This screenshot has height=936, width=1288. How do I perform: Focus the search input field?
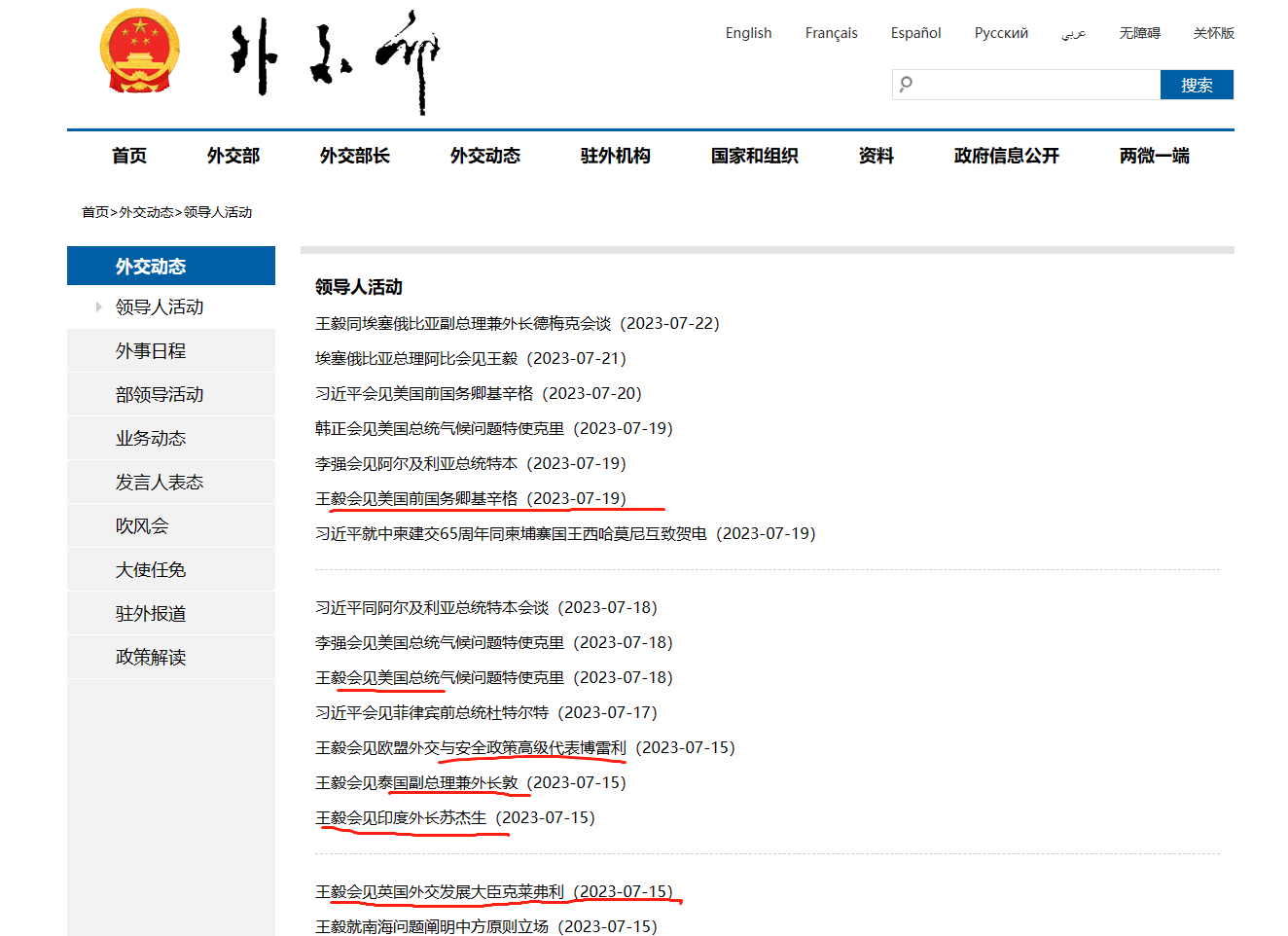click(1026, 85)
